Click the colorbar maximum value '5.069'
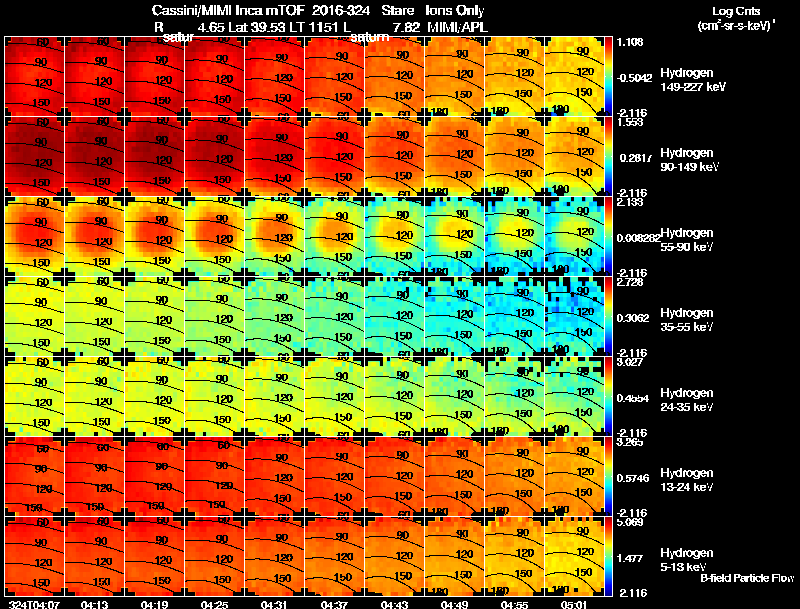This screenshot has width=800, height=609. point(630,523)
